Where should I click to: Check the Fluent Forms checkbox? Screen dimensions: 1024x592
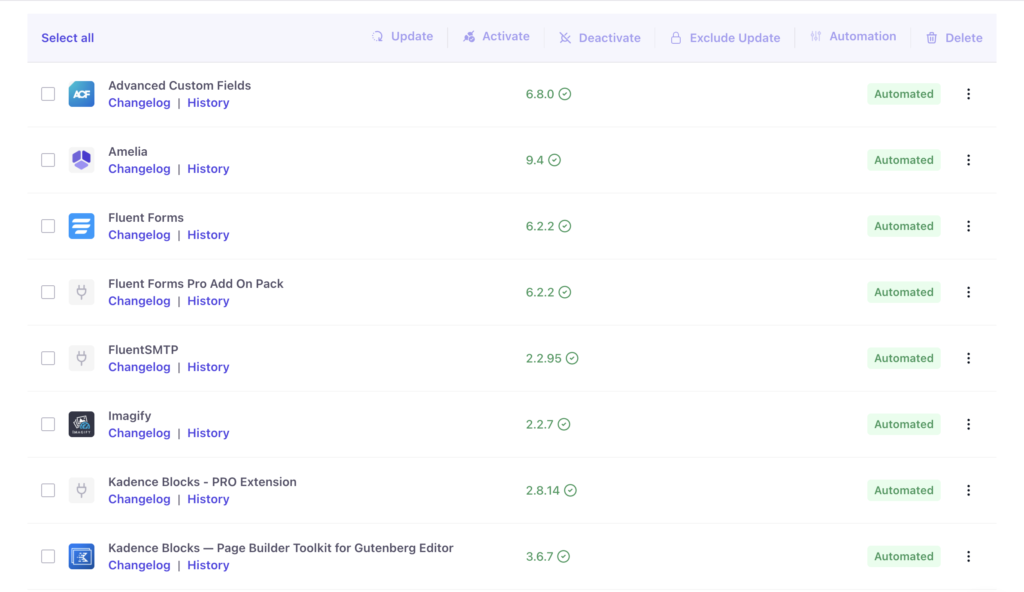48,226
